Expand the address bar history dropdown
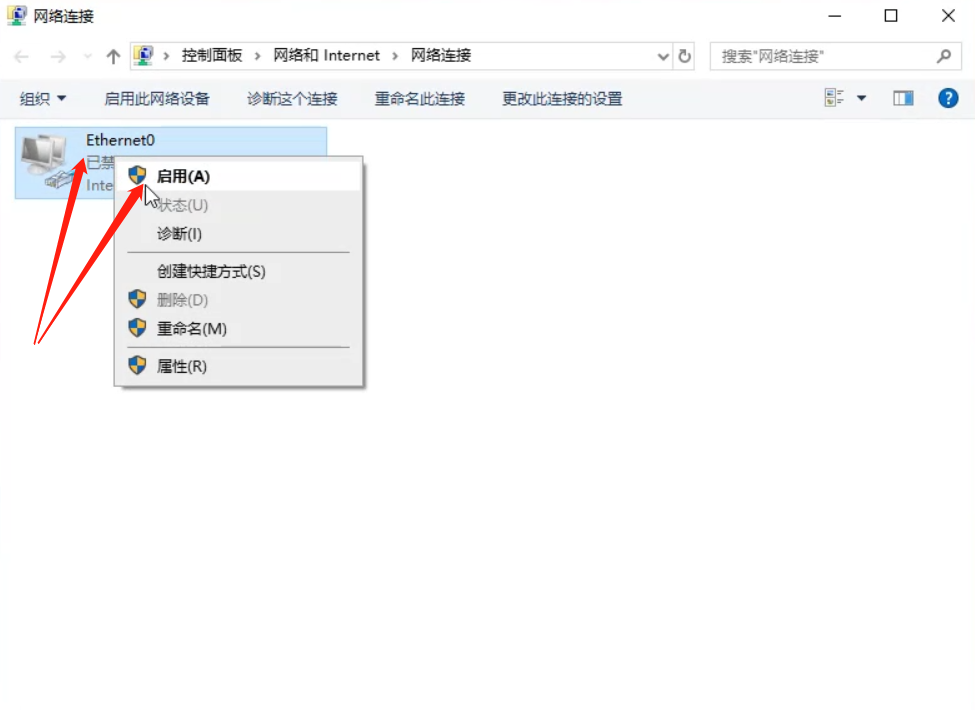The image size is (975, 710). (663, 56)
